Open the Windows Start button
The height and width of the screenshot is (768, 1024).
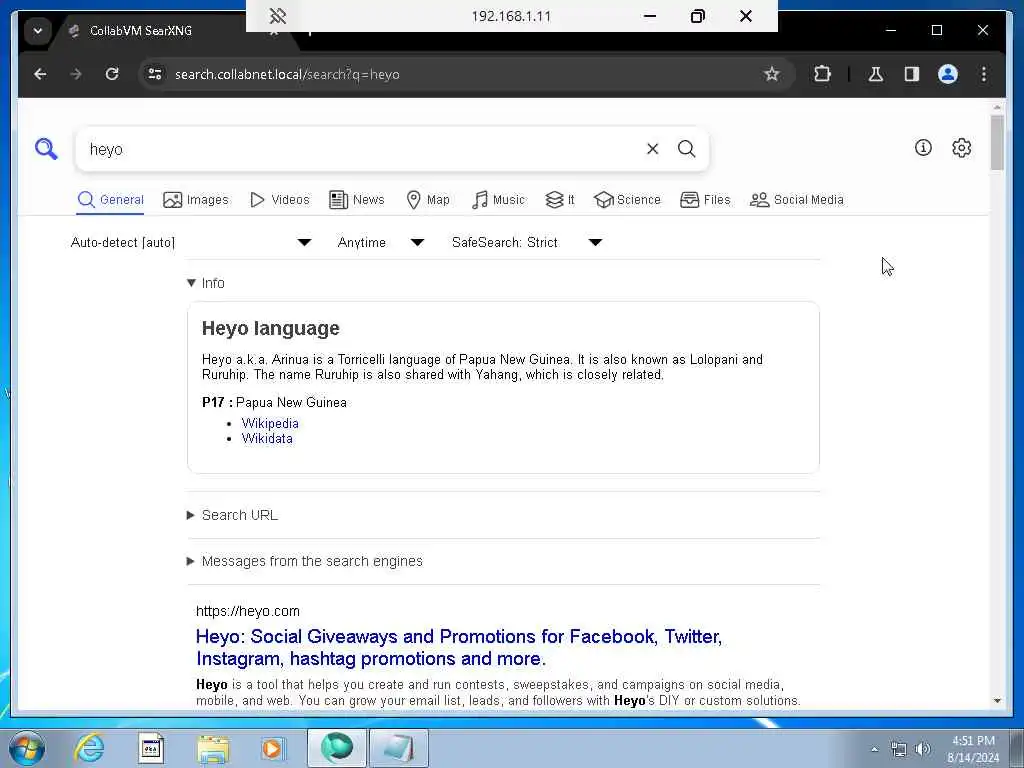(27, 748)
